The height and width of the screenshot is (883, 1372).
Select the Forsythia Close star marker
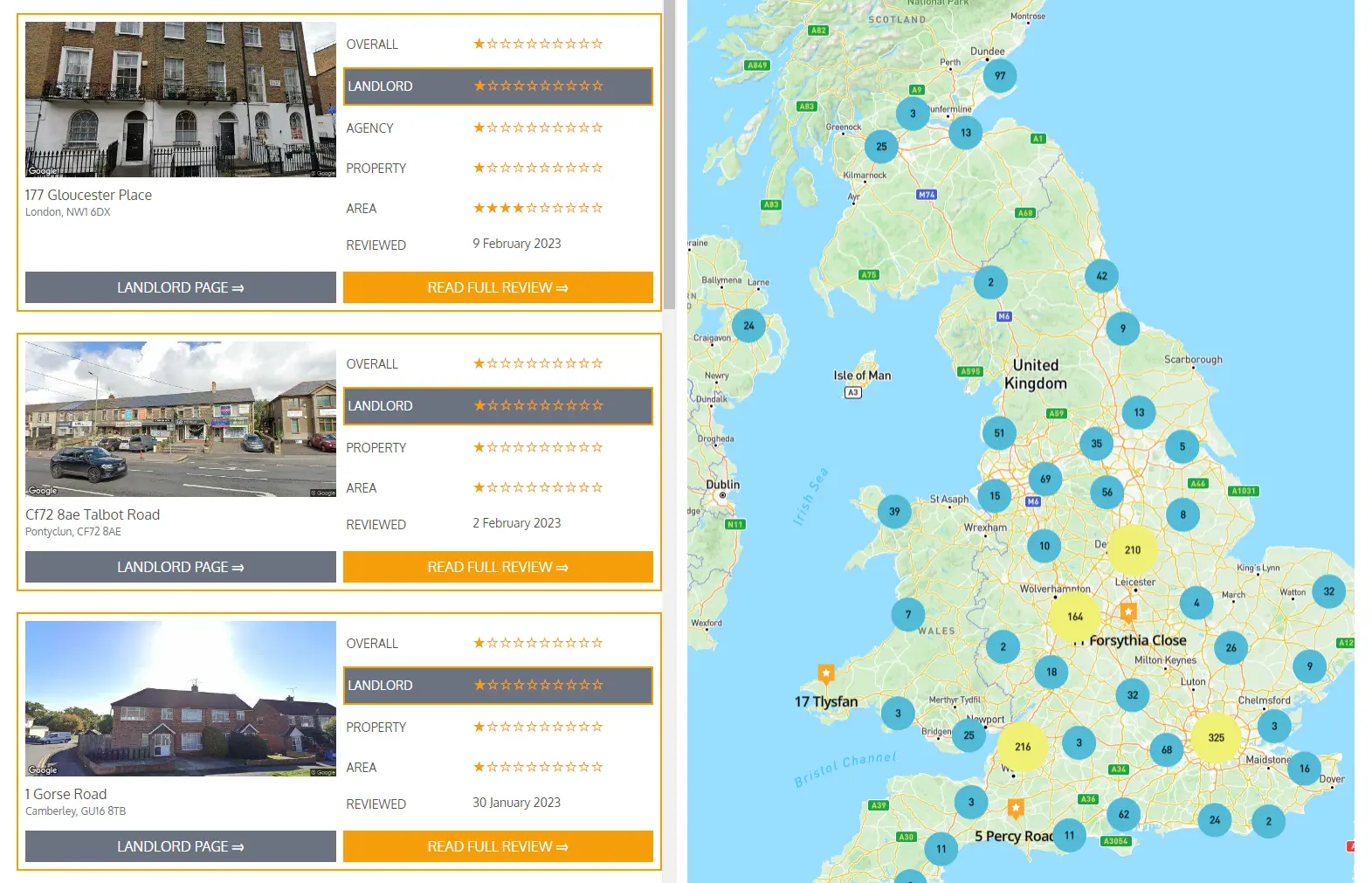click(x=1128, y=611)
